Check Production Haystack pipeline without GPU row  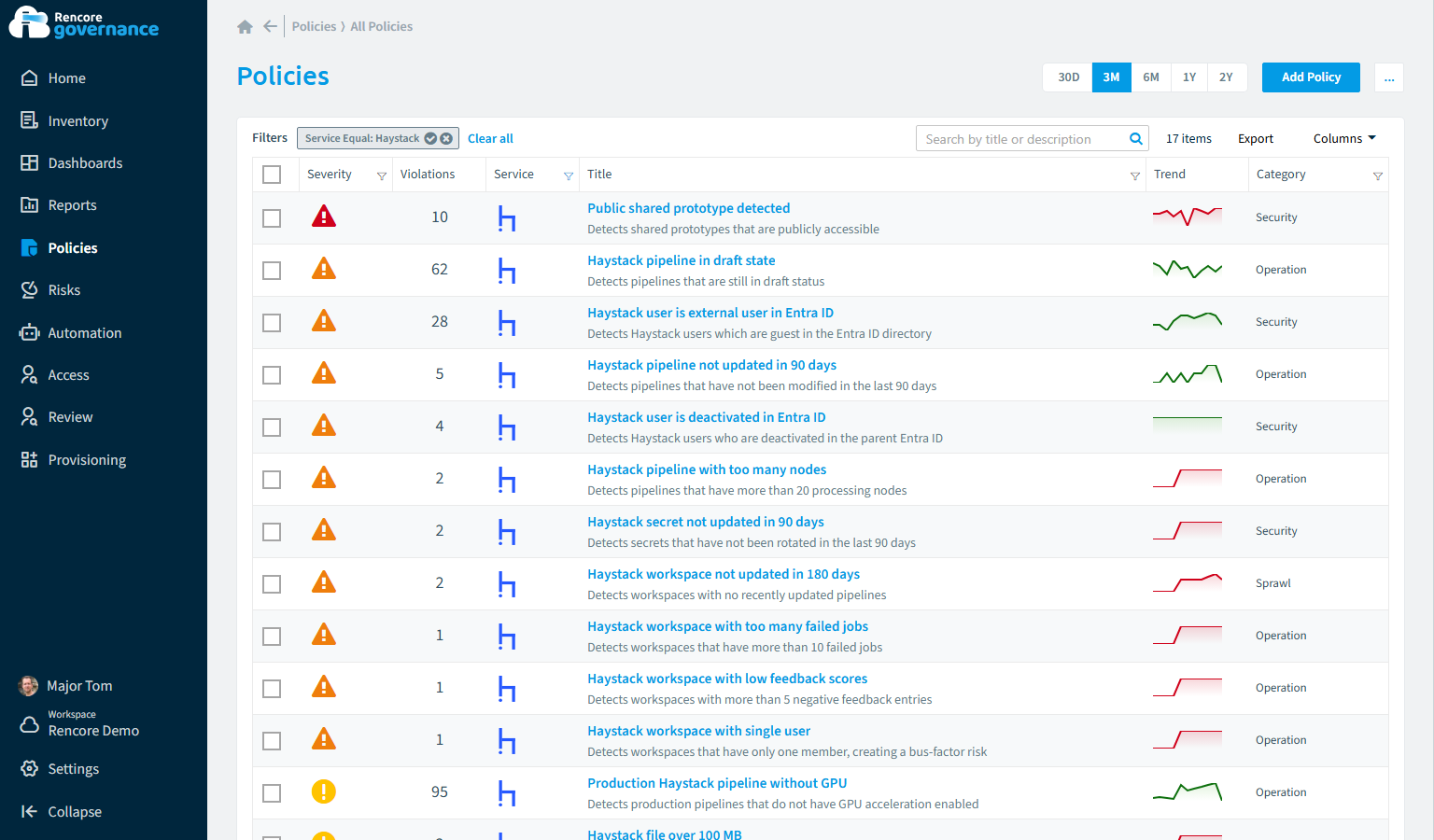tap(272, 793)
